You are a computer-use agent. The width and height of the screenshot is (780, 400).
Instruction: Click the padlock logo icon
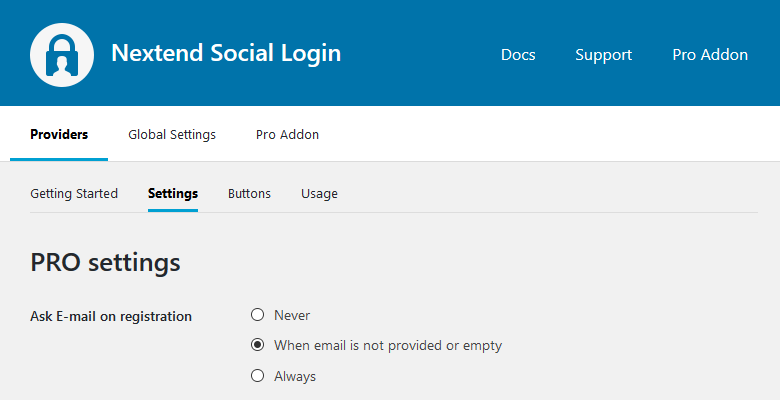pyautogui.click(x=62, y=54)
